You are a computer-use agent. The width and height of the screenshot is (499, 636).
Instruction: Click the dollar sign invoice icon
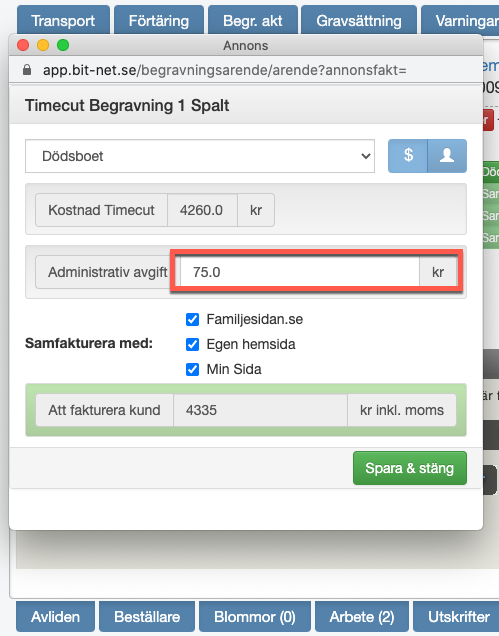408,156
